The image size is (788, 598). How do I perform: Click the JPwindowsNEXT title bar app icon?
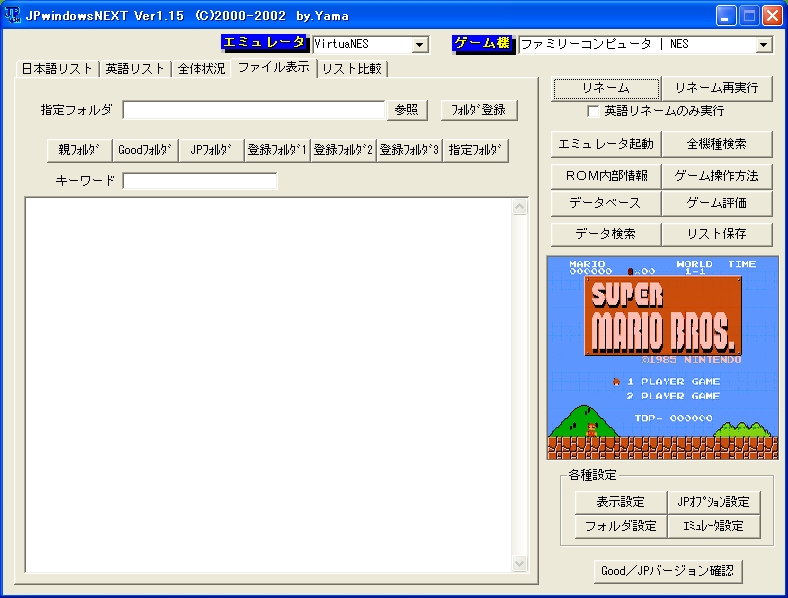click(x=12, y=15)
